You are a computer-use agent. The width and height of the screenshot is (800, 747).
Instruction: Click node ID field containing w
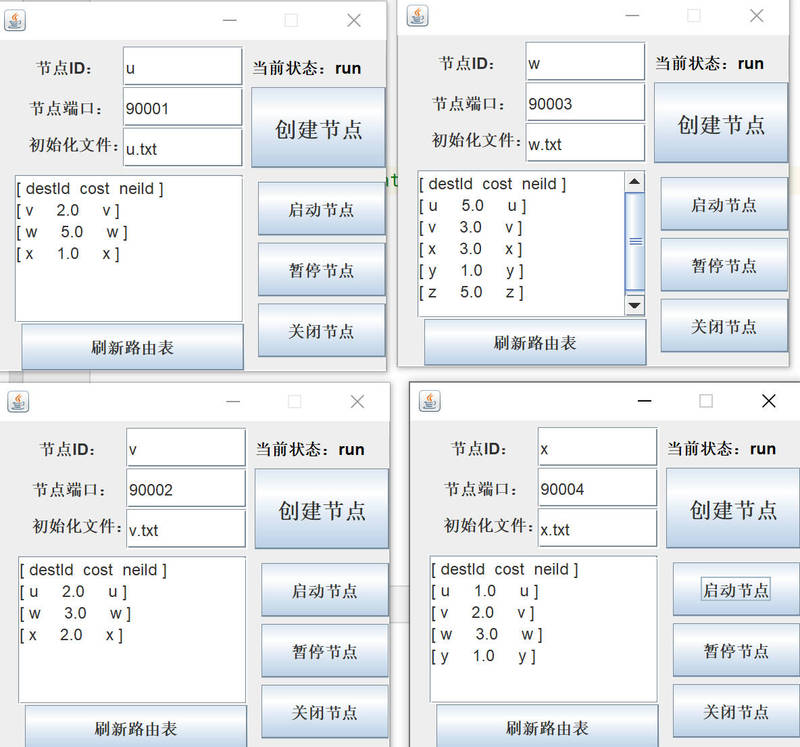[585, 61]
